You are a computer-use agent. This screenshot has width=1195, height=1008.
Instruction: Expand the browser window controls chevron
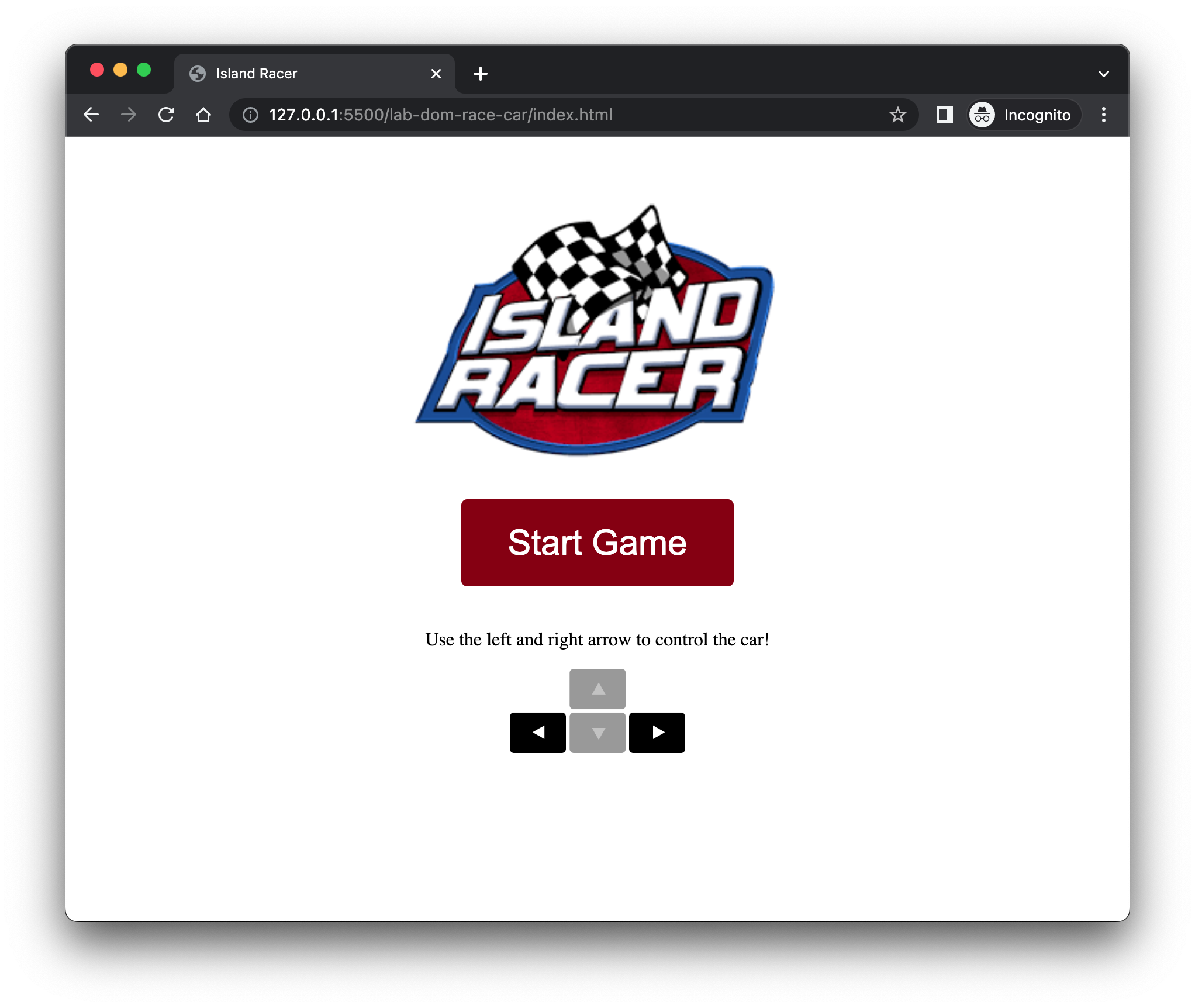tap(1104, 73)
